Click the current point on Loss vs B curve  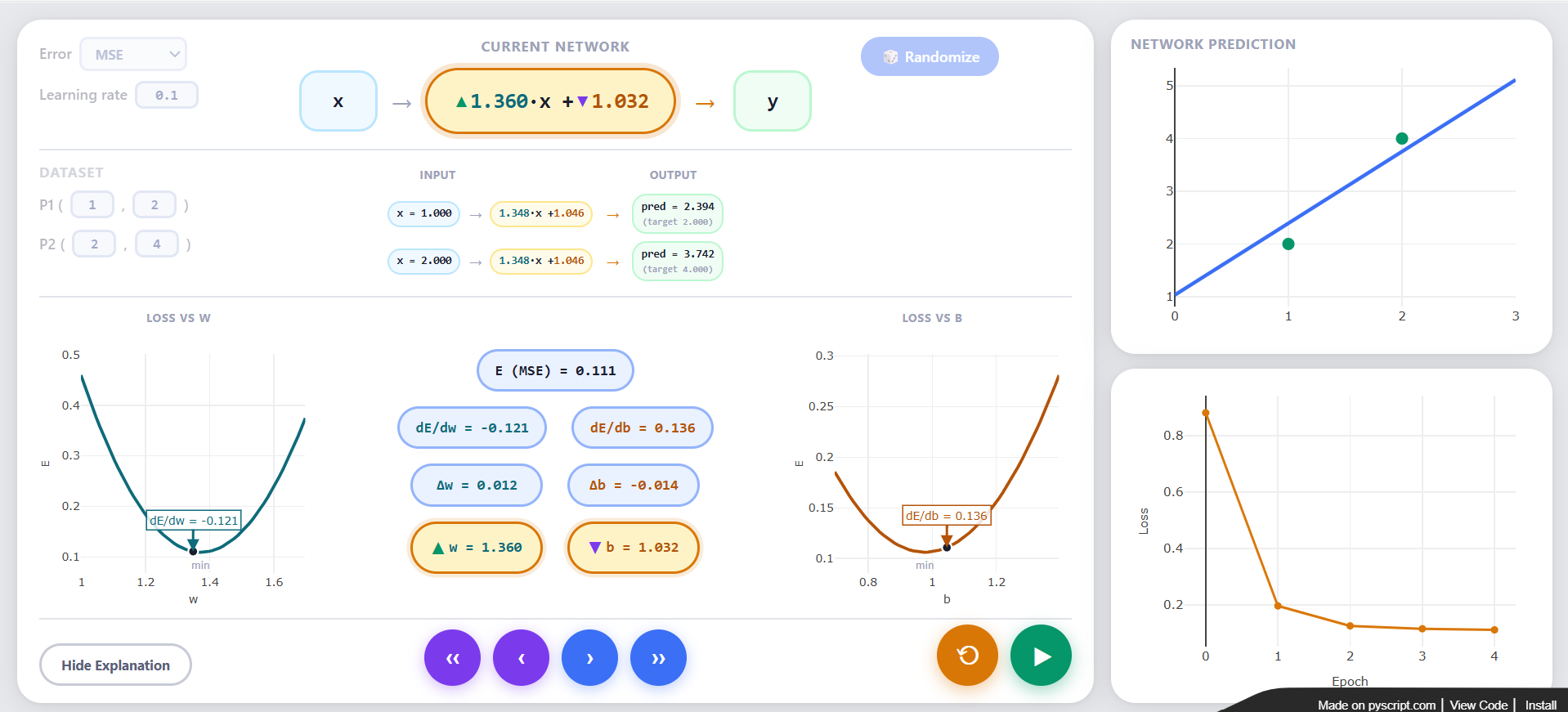pos(947,547)
